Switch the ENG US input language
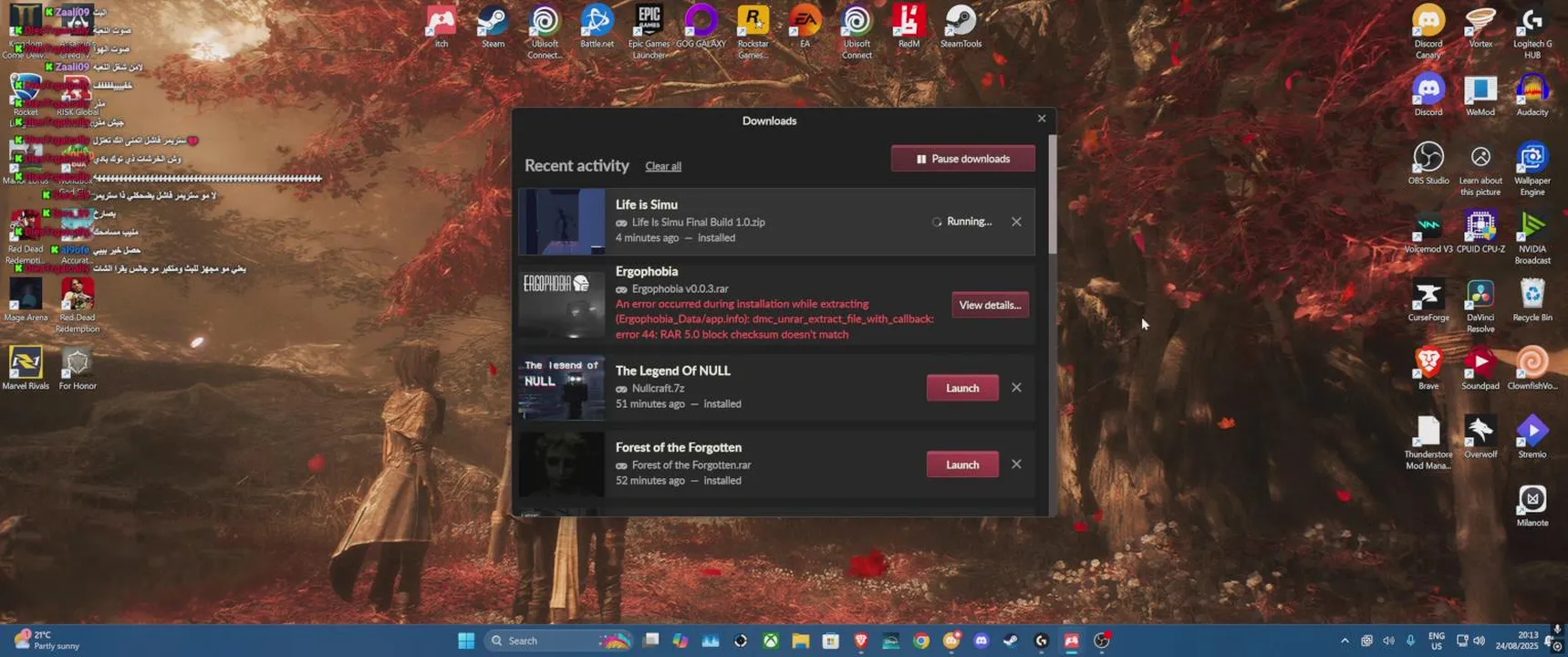Viewport: 1568px width, 657px height. pos(1437,641)
